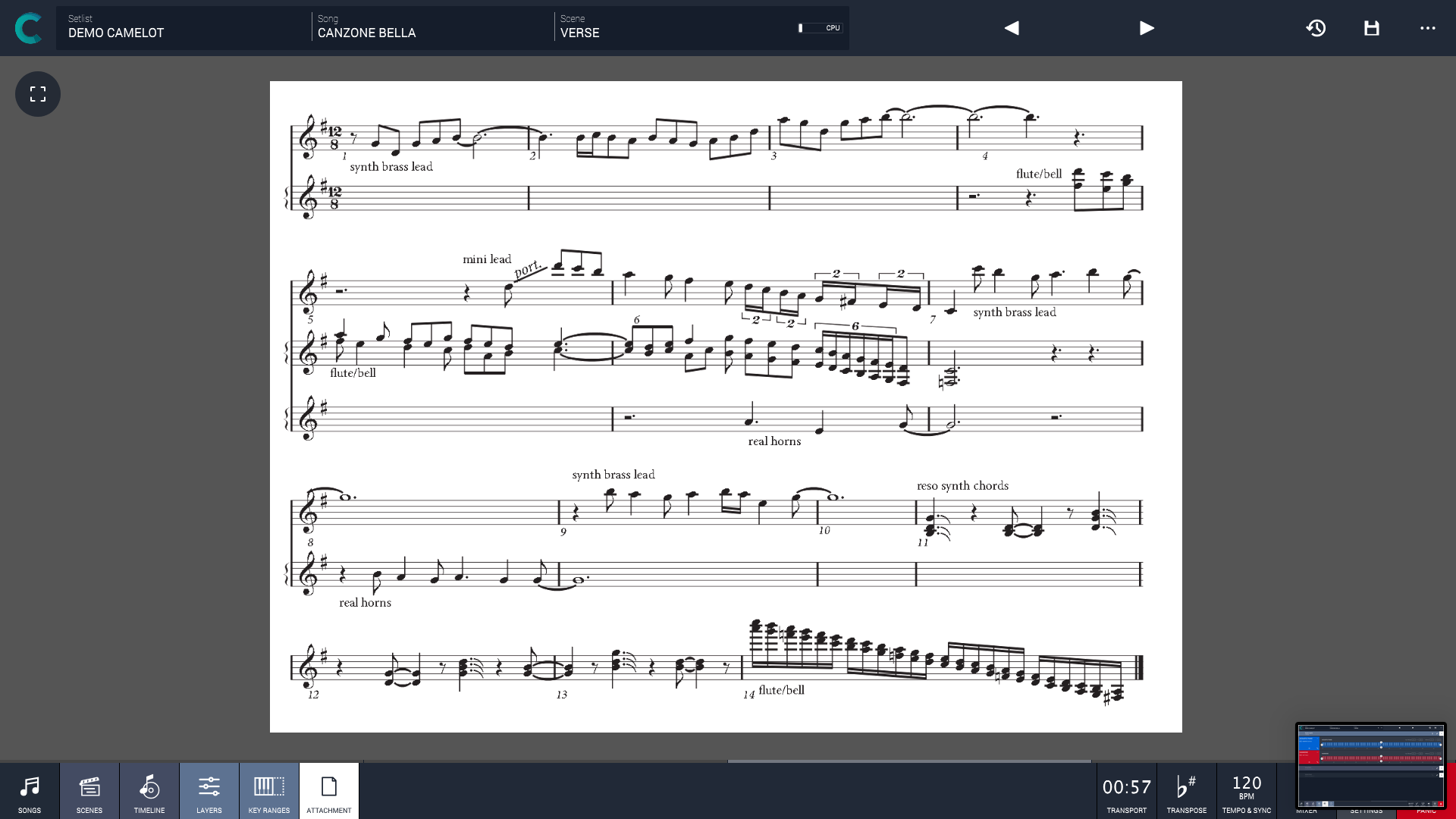This screenshot has height=819, width=1456.
Task: Save the setlist with disk icon
Action: point(1372,28)
